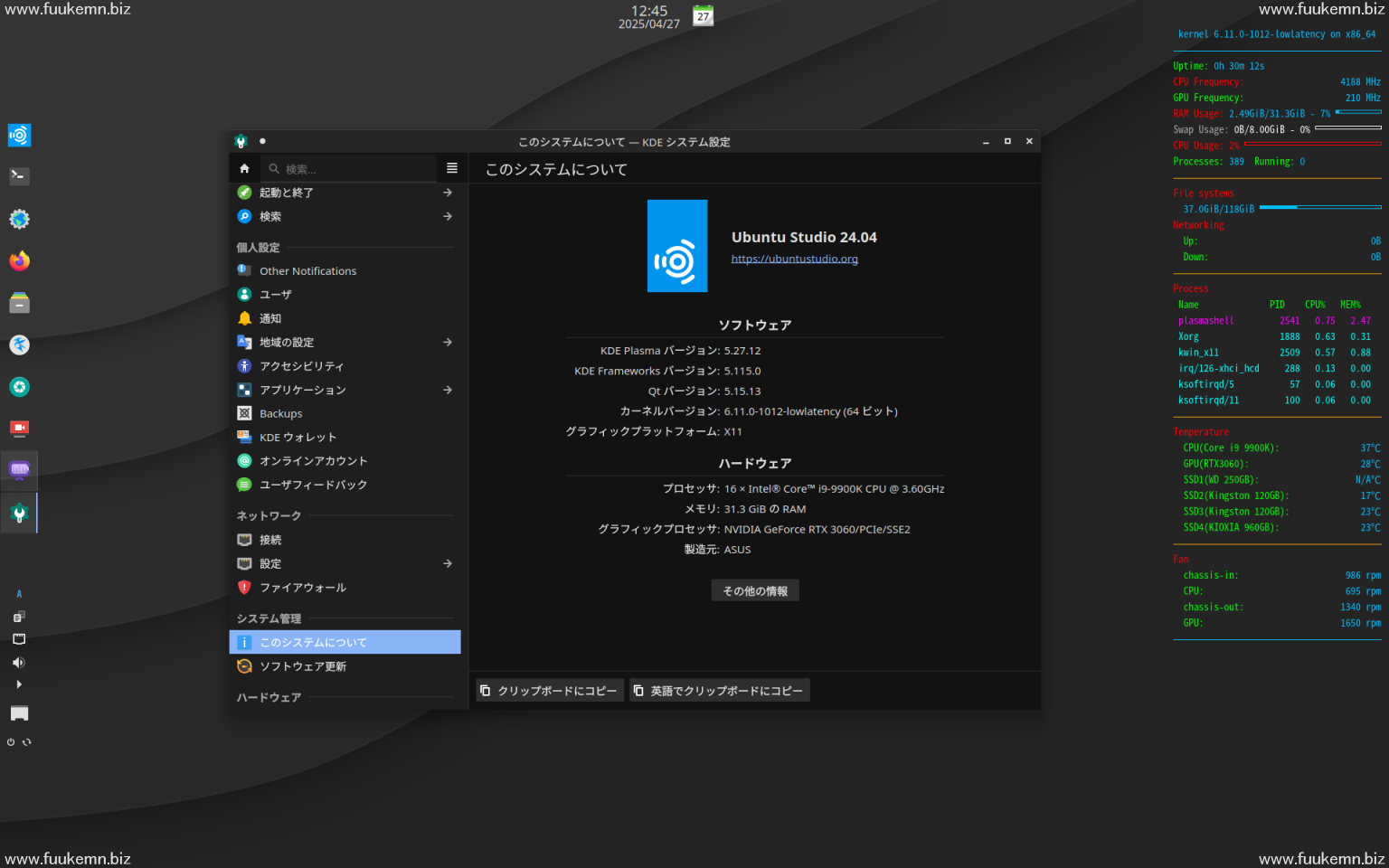Click Copy to Clipboard in English button
Viewport: 1389px width, 868px height.
[720, 691]
